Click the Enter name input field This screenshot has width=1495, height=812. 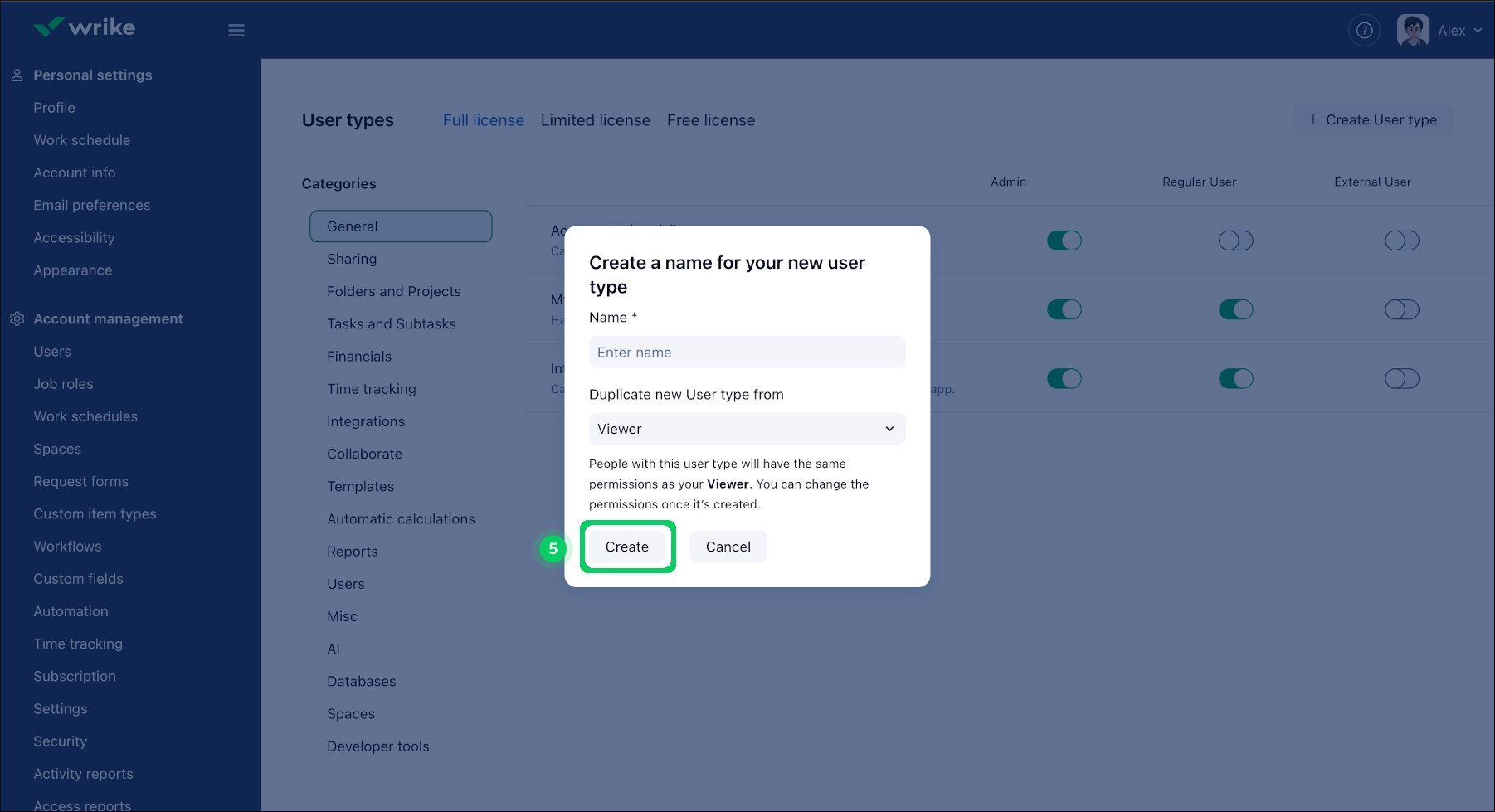pyautogui.click(x=746, y=352)
